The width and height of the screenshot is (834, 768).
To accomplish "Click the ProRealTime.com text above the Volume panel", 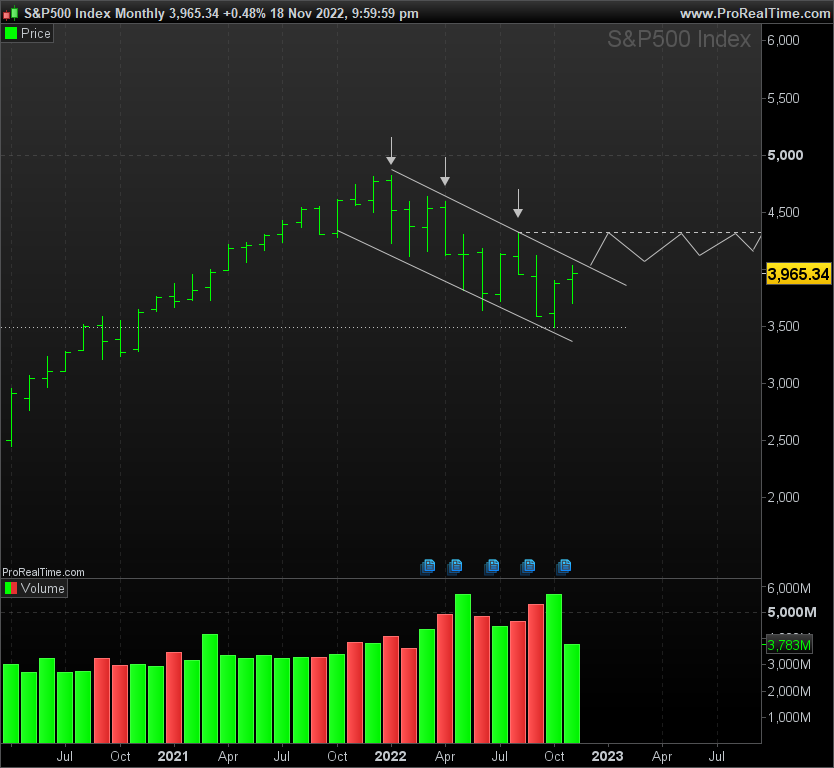I will [43, 572].
